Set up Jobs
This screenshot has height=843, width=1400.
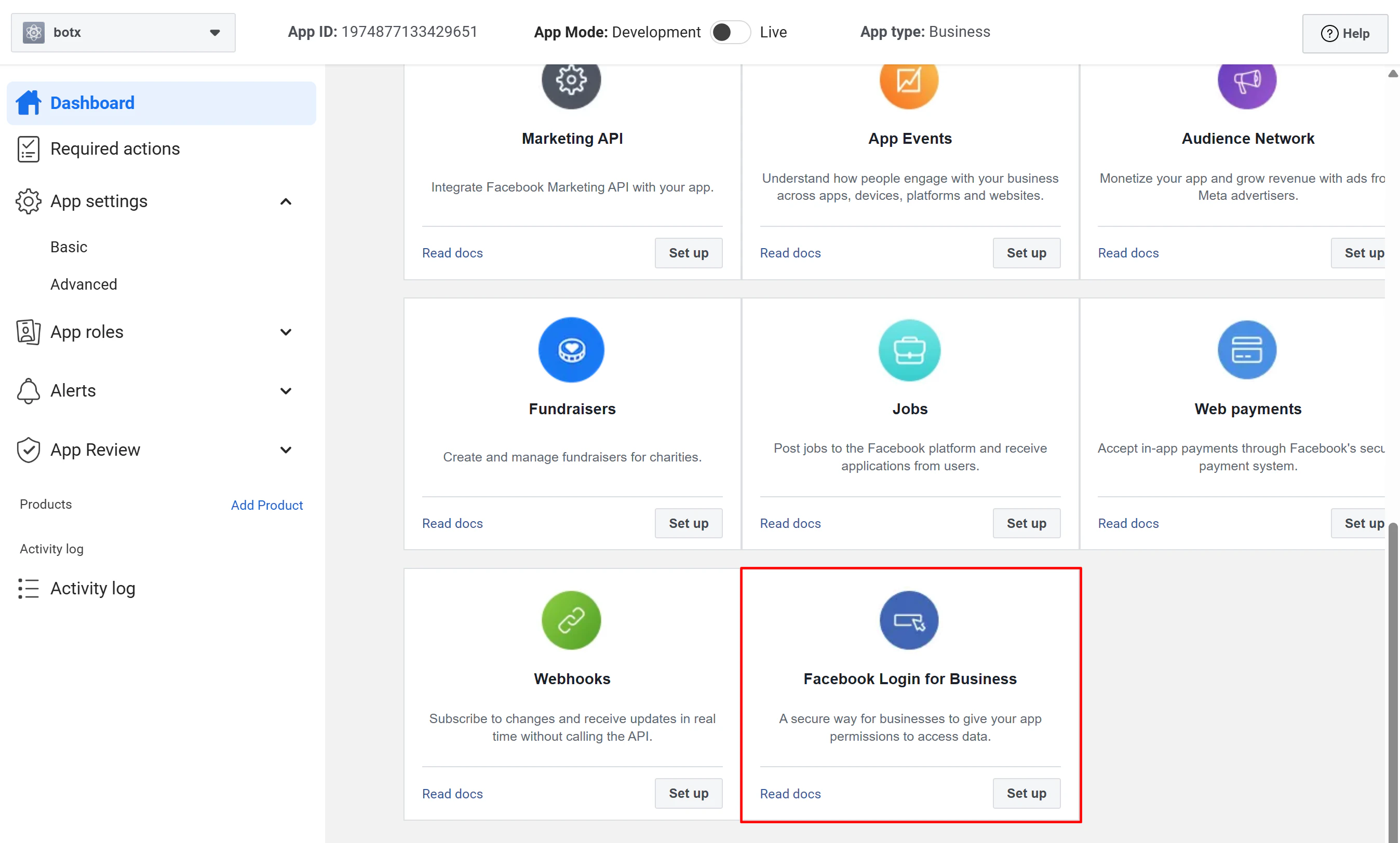1026,523
